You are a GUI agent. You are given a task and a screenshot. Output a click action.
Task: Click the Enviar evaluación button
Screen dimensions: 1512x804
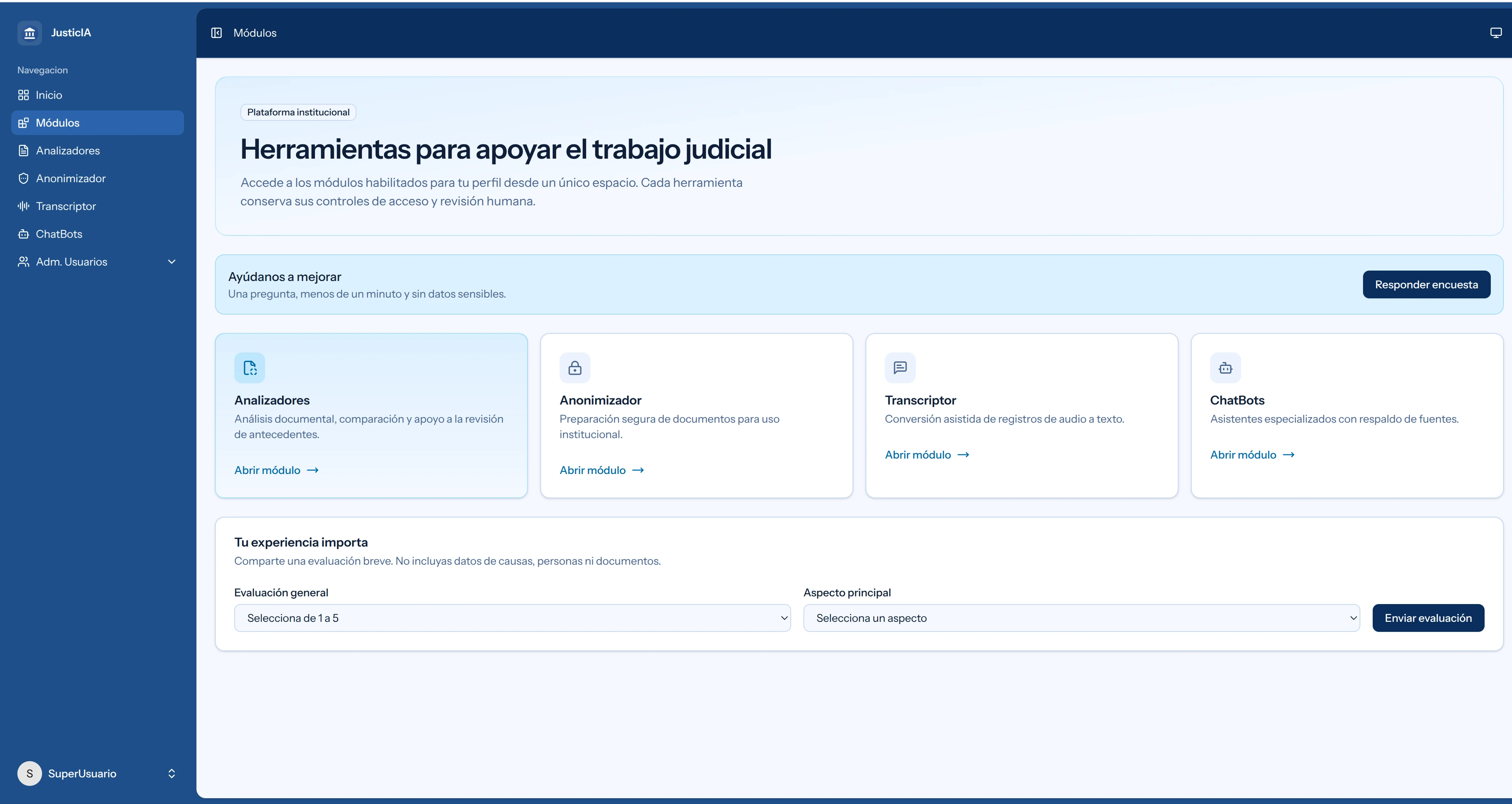coord(1428,618)
